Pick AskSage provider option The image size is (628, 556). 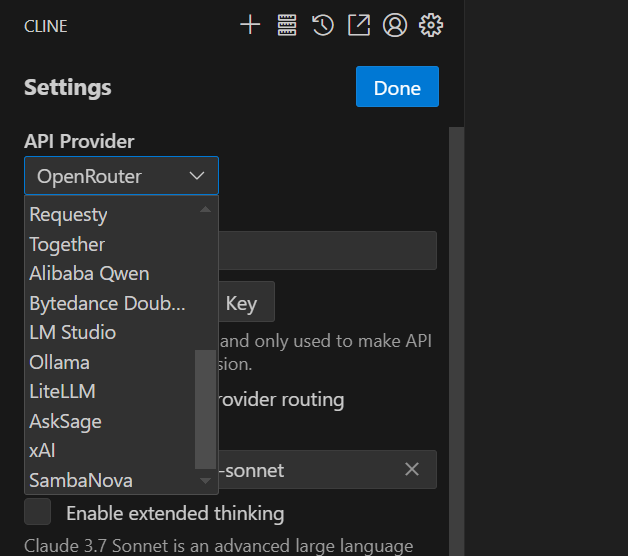point(110,421)
